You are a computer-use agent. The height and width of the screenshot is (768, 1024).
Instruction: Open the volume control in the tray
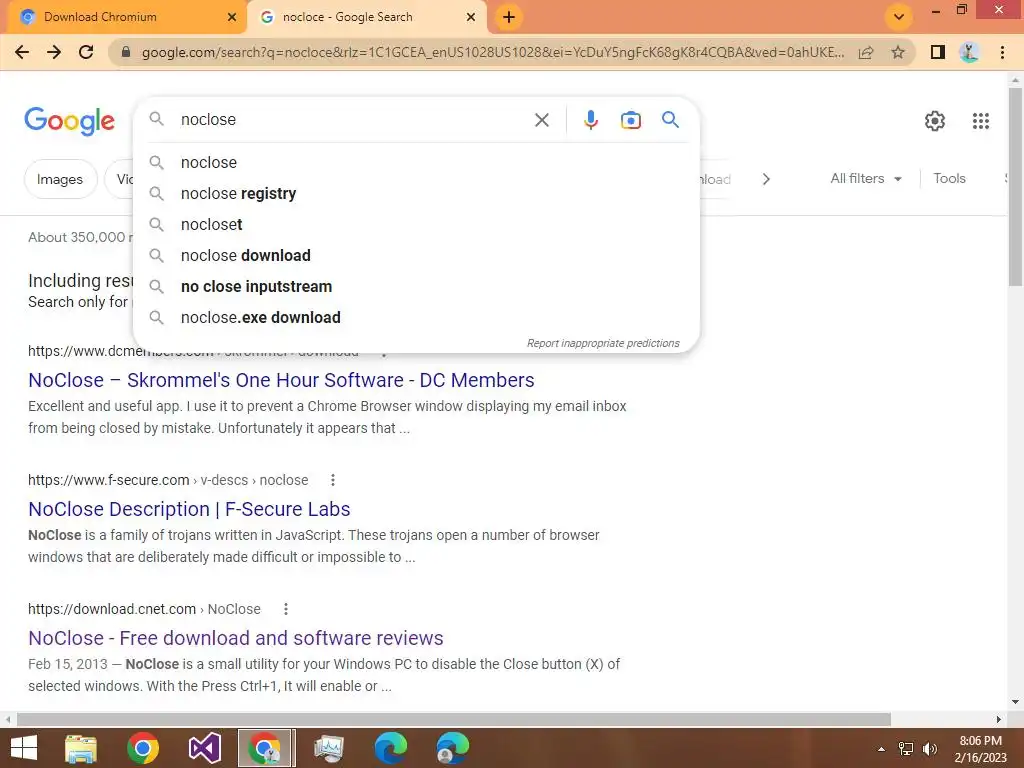point(929,749)
